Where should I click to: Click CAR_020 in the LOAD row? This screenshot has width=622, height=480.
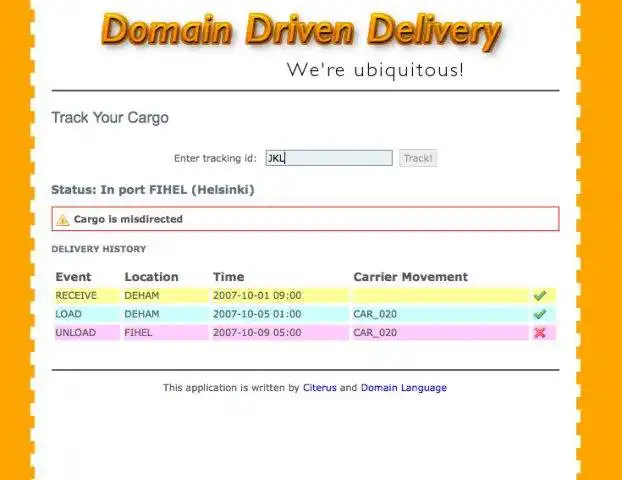(x=375, y=314)
